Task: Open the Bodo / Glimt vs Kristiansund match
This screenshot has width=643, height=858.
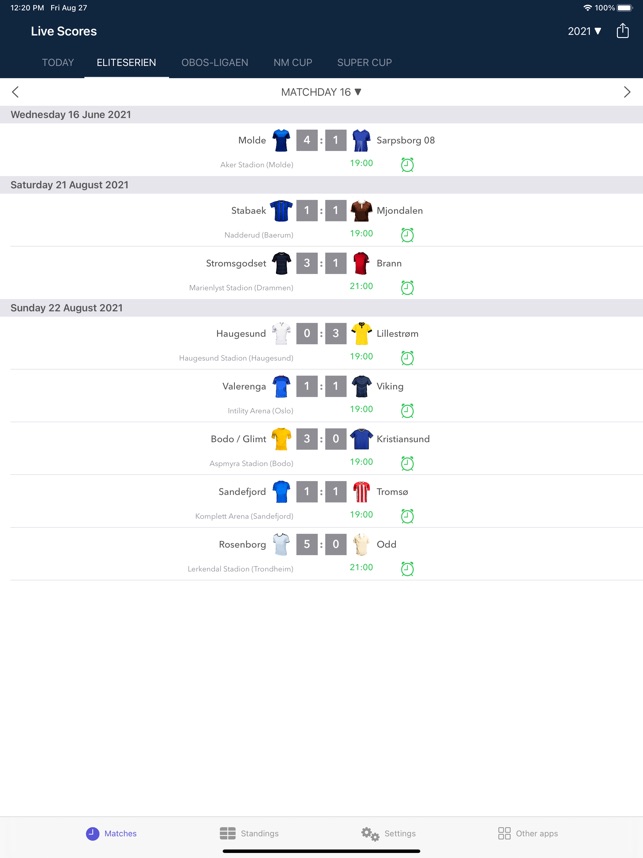Action: tap(321, 448)
